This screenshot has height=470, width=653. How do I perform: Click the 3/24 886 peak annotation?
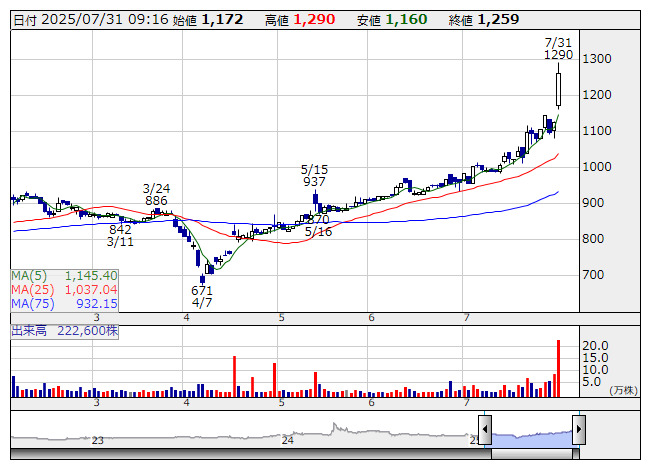click(156, 194)
